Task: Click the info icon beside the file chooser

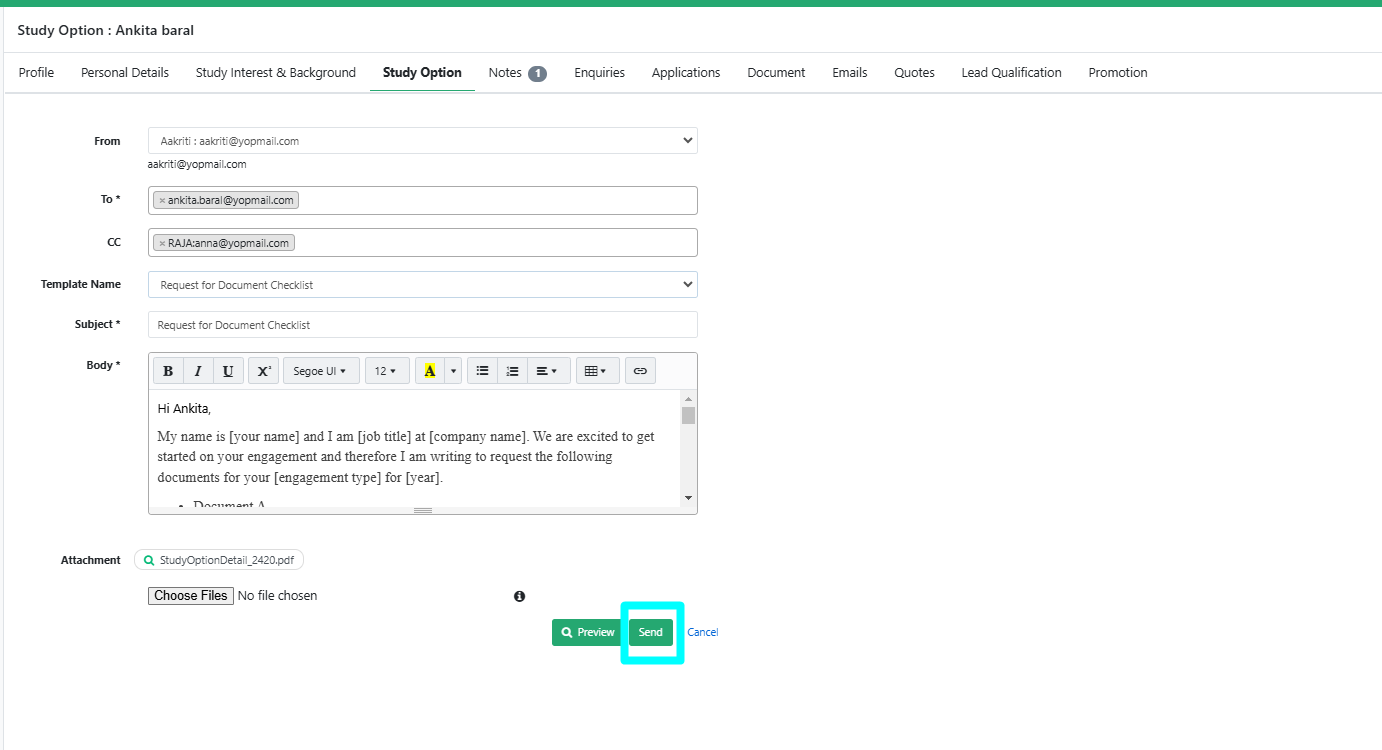Action: 520,596
